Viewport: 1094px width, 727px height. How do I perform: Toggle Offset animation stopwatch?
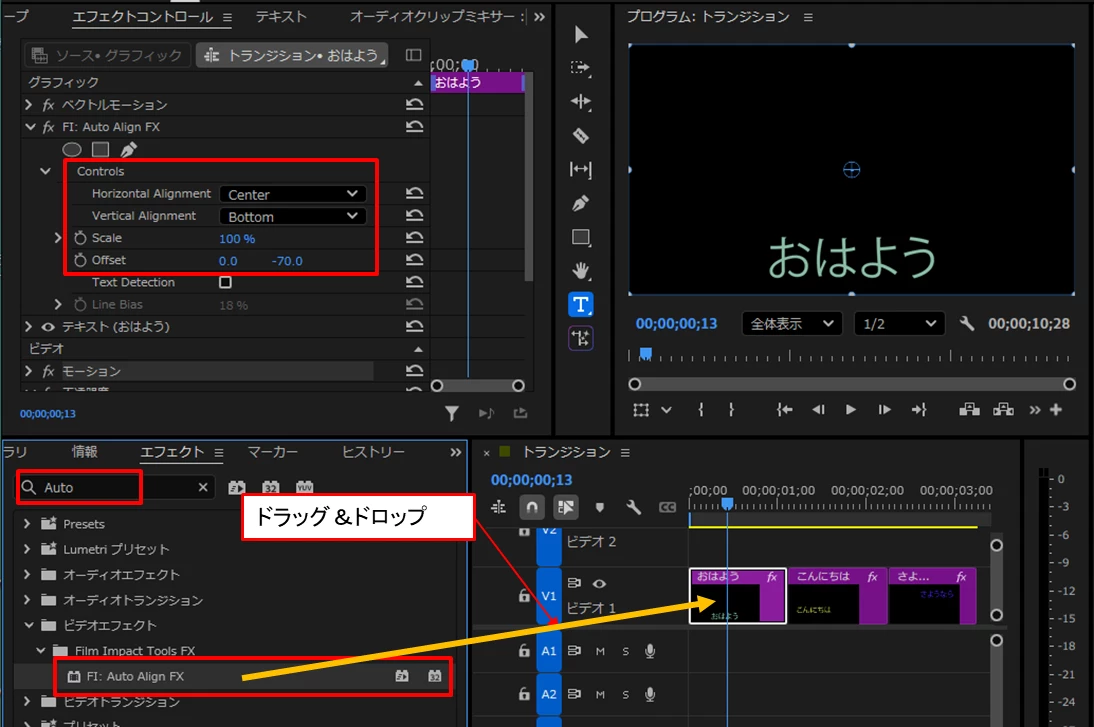[x=80, y=260]
